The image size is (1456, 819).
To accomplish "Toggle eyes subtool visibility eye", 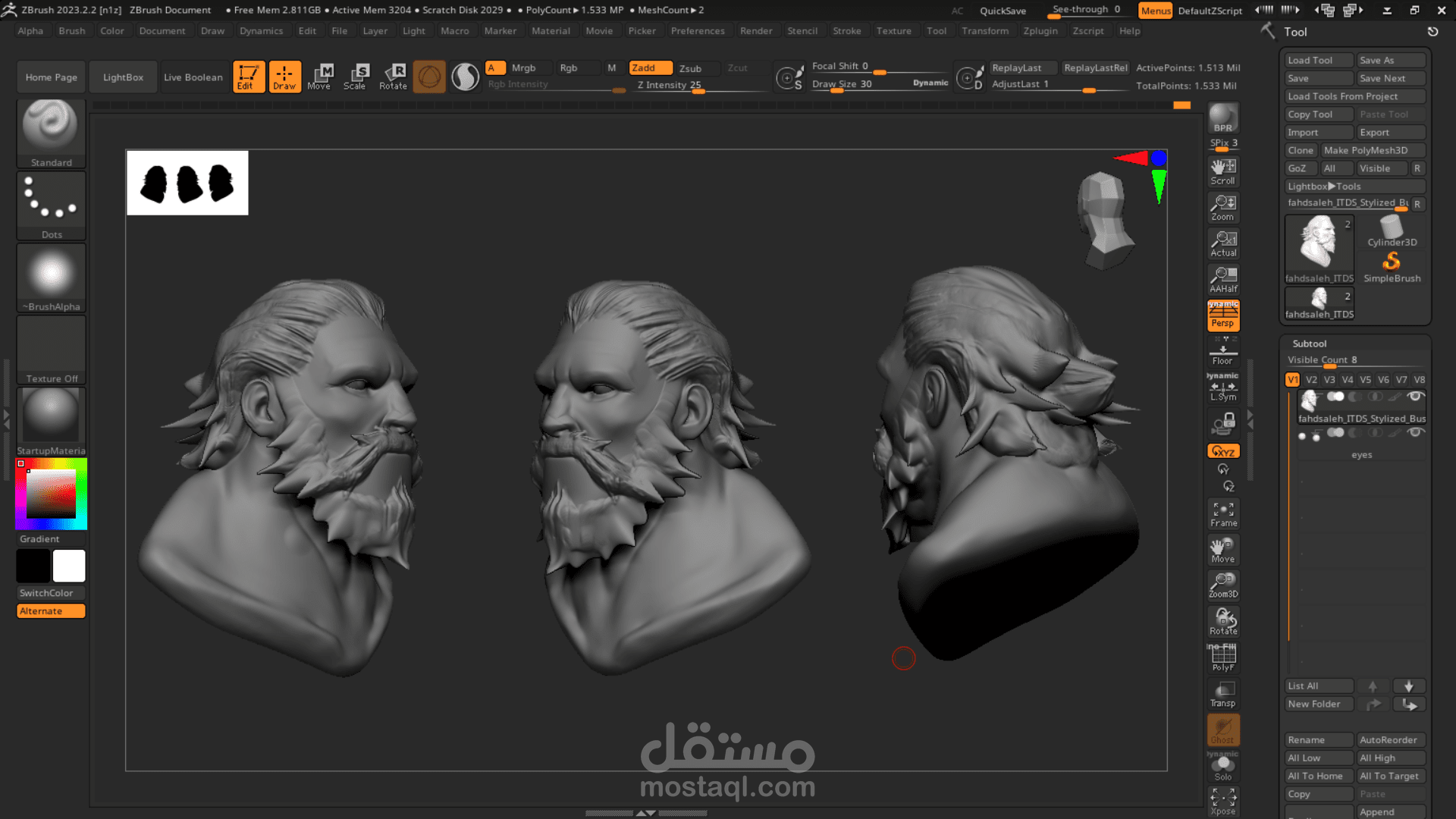I will coord(1415,433).
